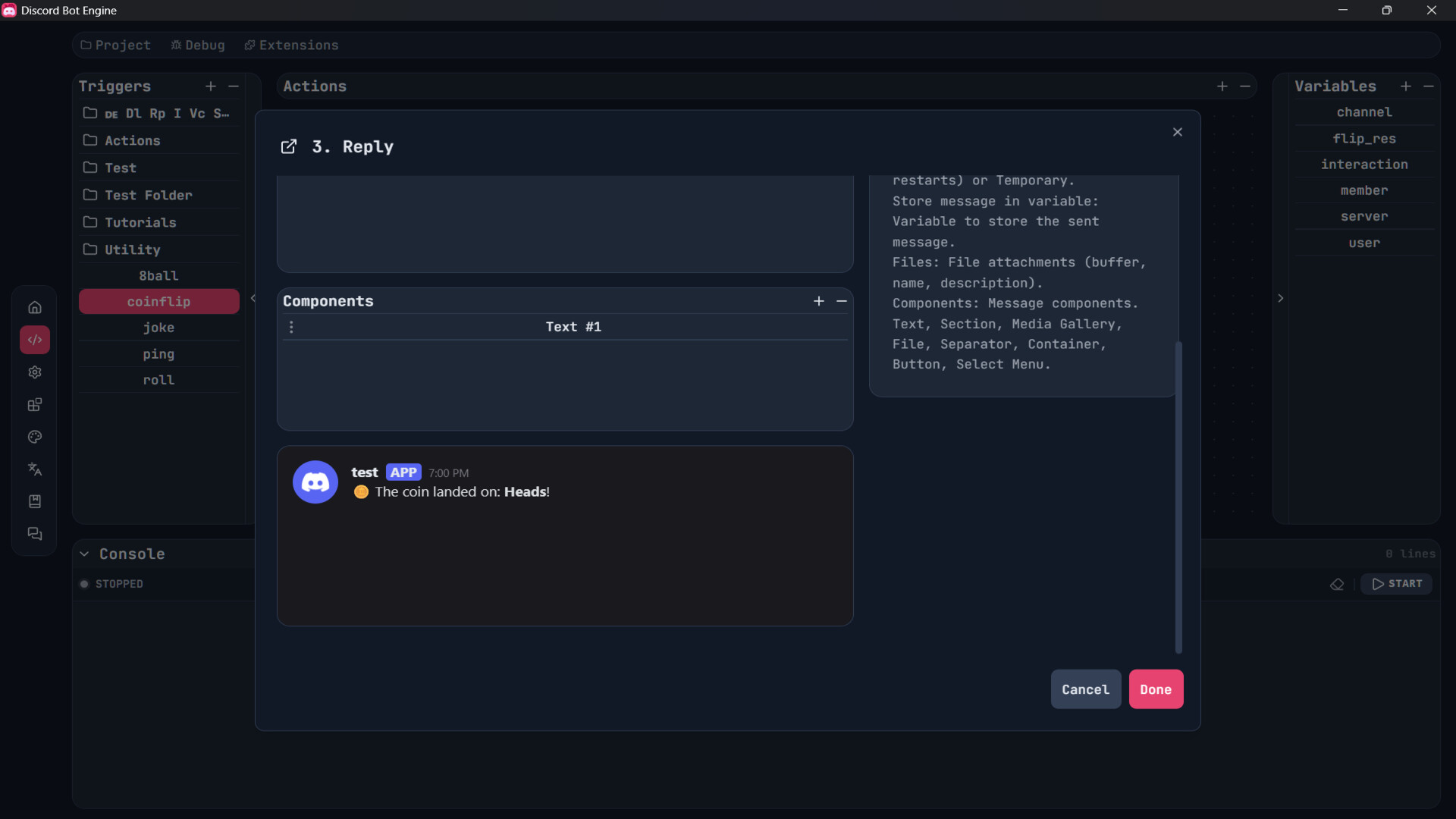This screenshot has height=819, width=1456.
Task: Open the settings gear sidebar icon
Action: (35, 372)
